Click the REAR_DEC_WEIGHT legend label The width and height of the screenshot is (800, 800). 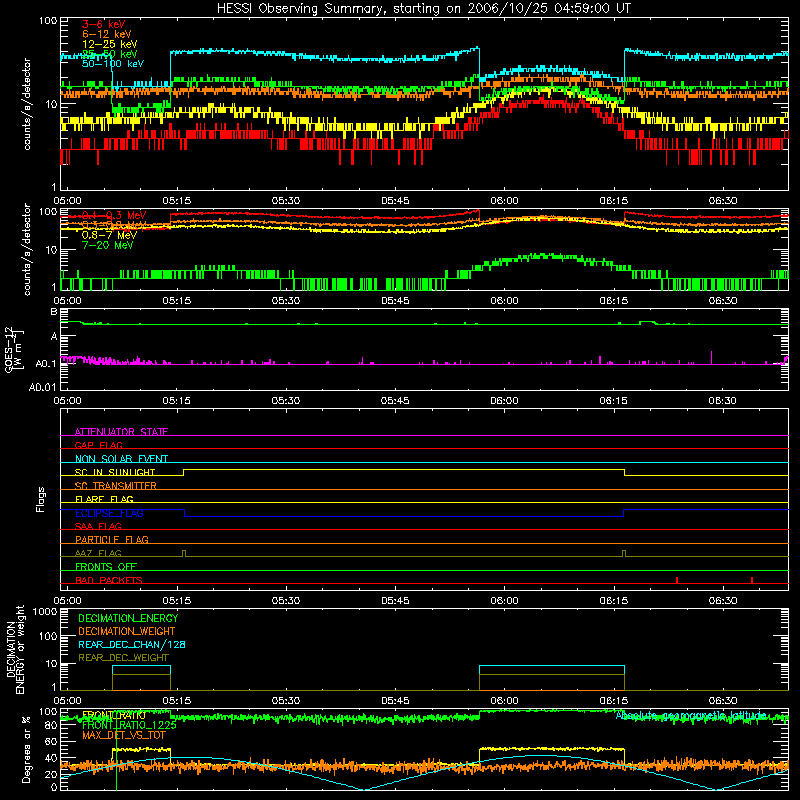[123, 658]
